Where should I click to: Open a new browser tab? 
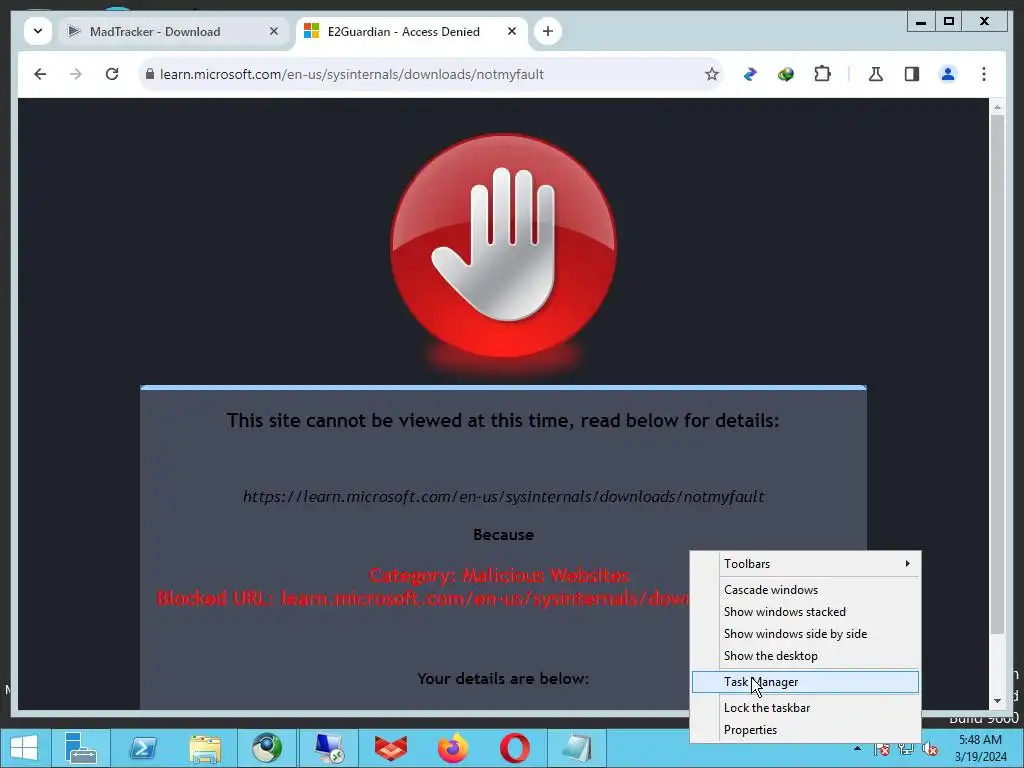[x=547, y=31]
